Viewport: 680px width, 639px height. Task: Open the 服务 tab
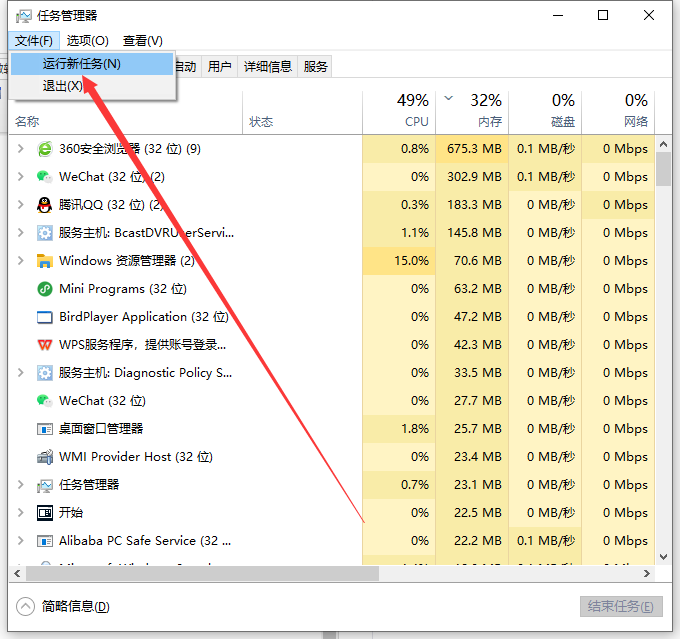pos(316,67)
